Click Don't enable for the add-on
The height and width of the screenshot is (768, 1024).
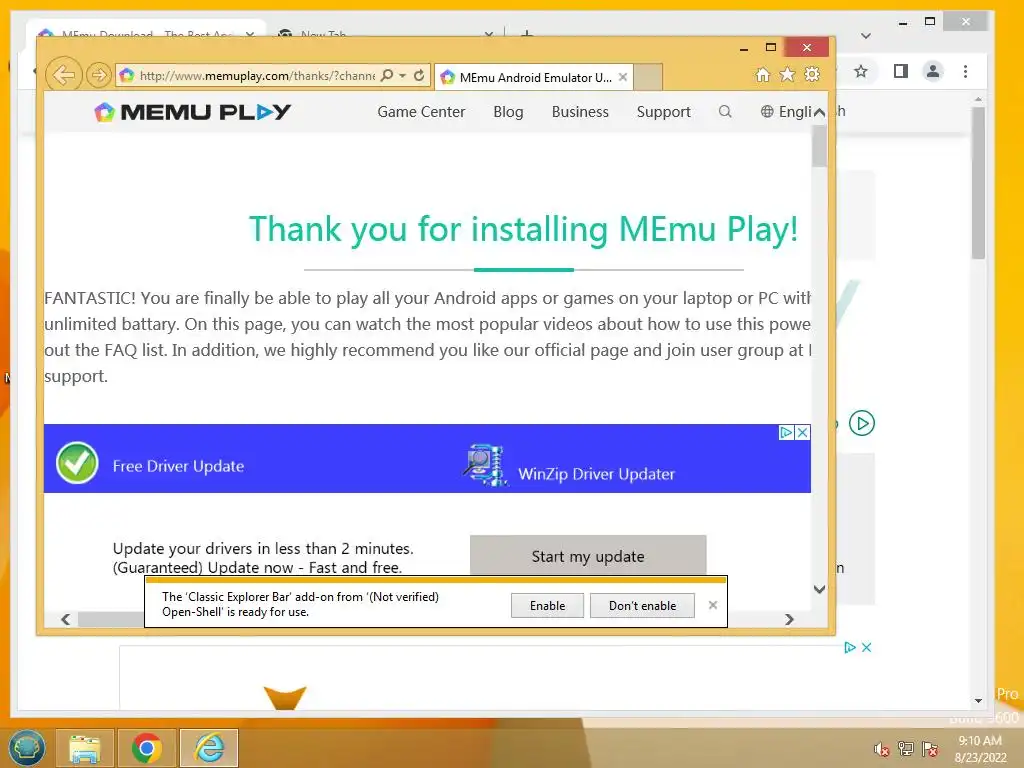coord(643,605)
